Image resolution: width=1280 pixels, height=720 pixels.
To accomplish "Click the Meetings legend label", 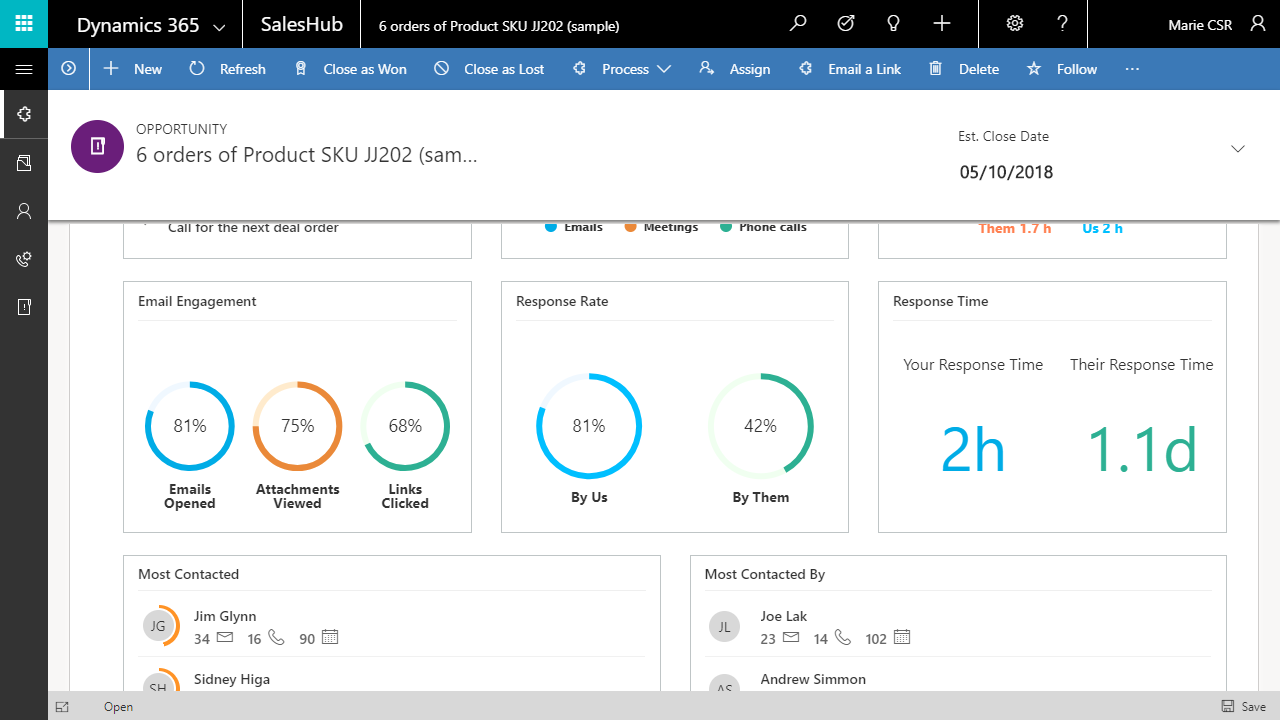I will pos(671,227).
